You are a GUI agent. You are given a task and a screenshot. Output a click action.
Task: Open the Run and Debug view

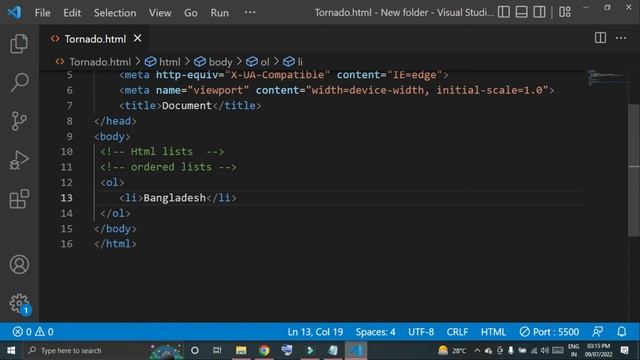[x=19, y=160]
